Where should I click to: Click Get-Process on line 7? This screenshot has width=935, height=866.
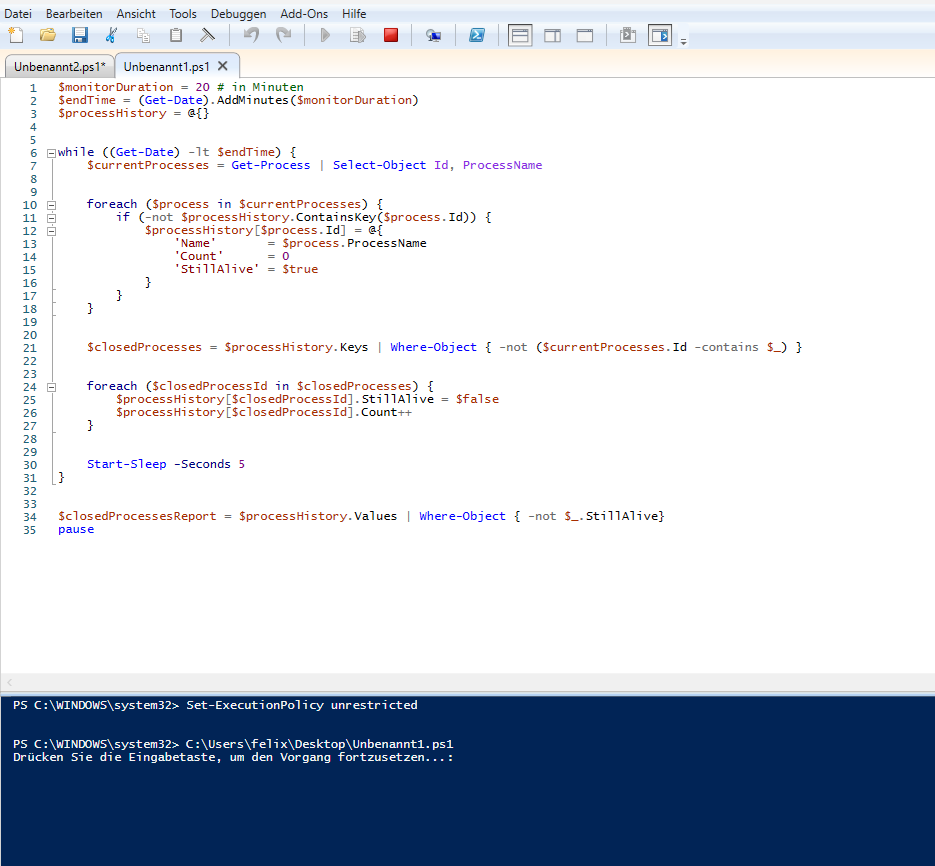pyautogui.click(x=271, y=165)
